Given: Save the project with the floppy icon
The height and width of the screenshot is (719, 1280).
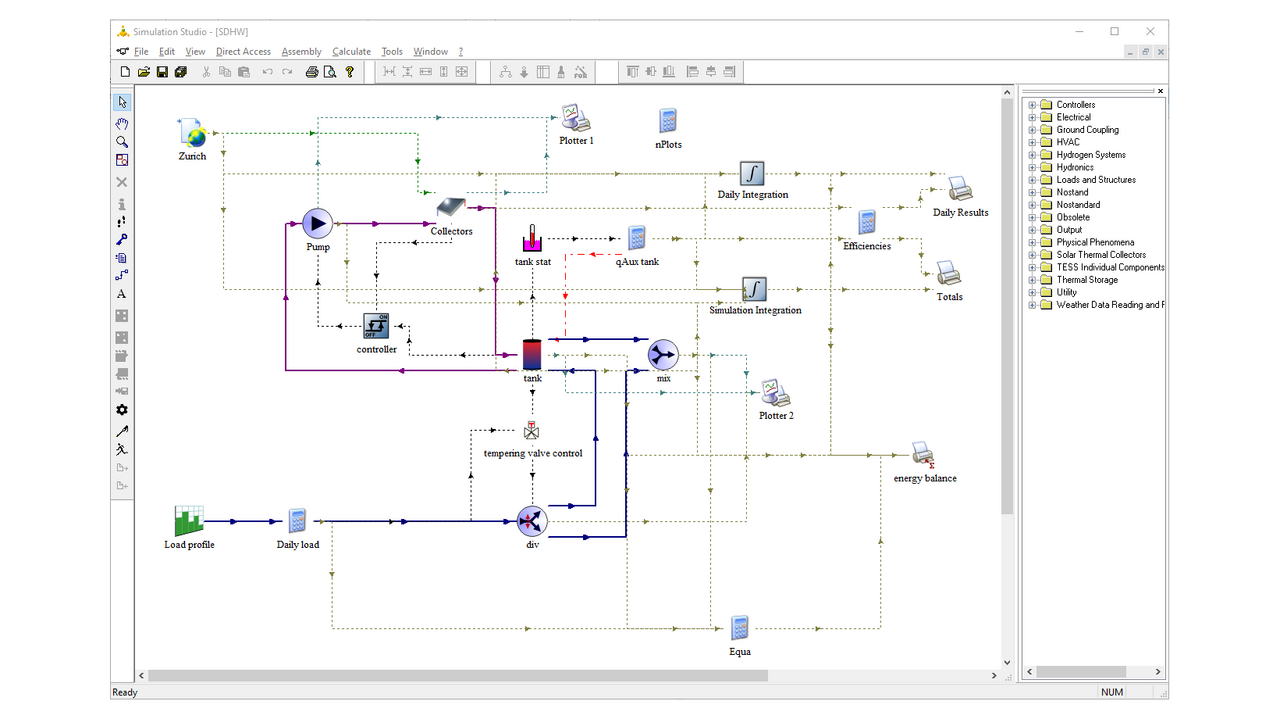Looking at the screenshot, I should pyautogui.click(x=162, y=72).
